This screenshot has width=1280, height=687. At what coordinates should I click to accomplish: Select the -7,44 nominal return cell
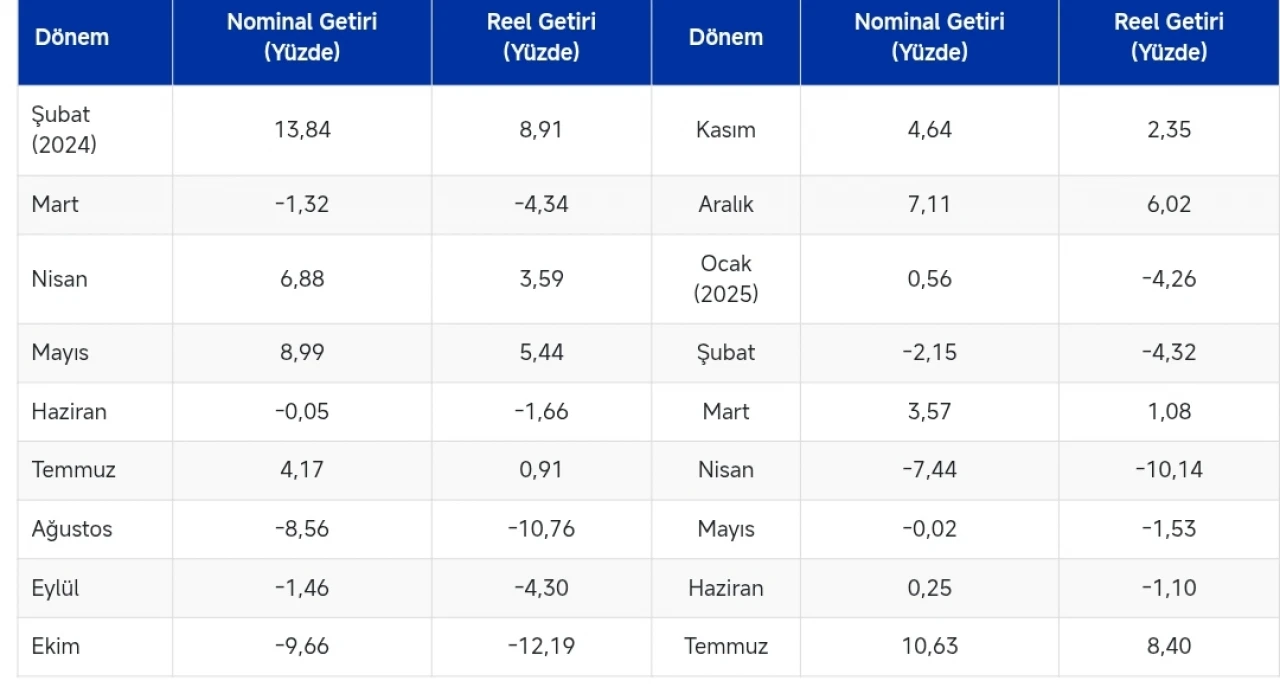929,470
